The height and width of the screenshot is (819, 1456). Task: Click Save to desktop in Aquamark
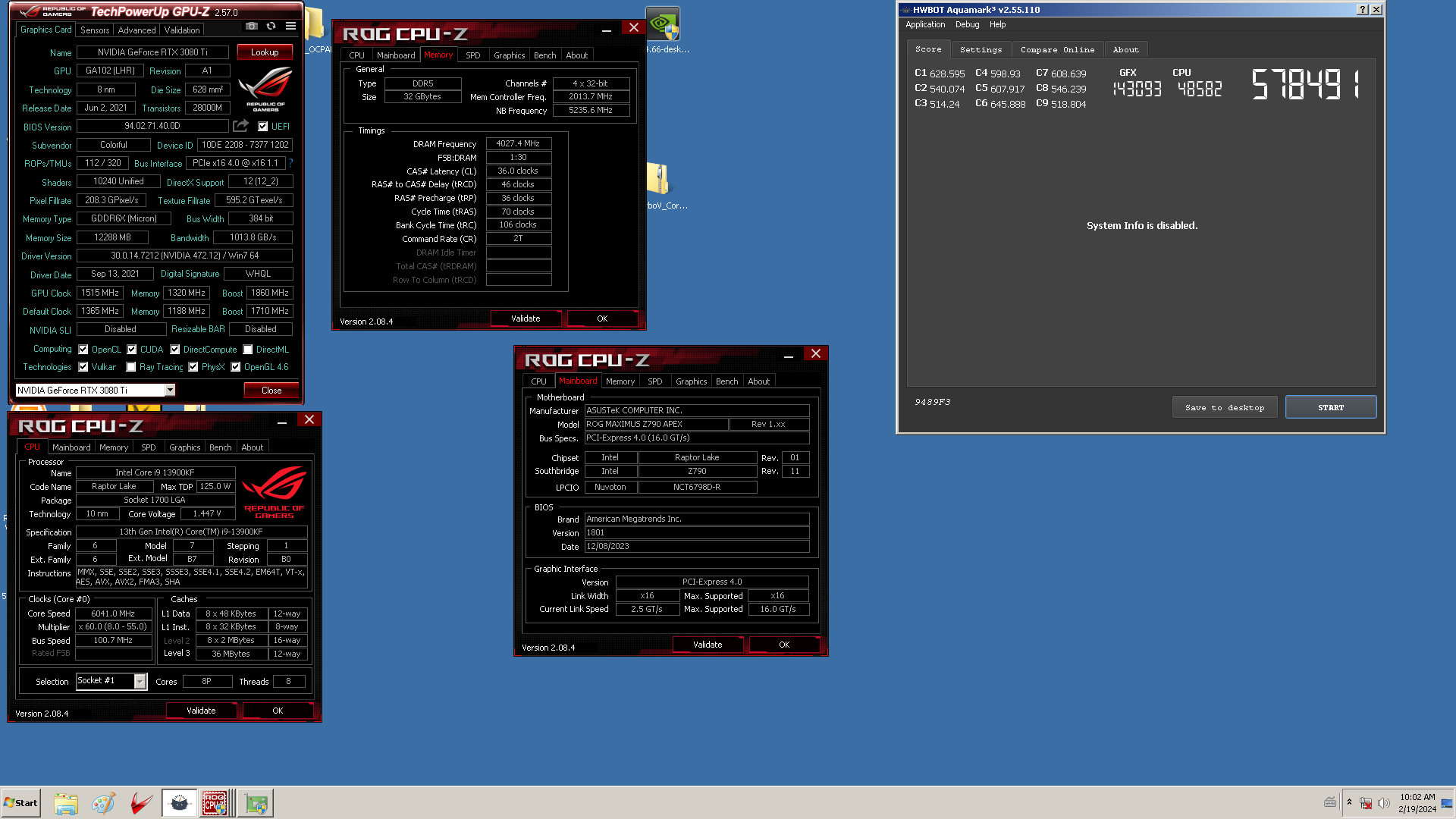tap(1225, 407)
